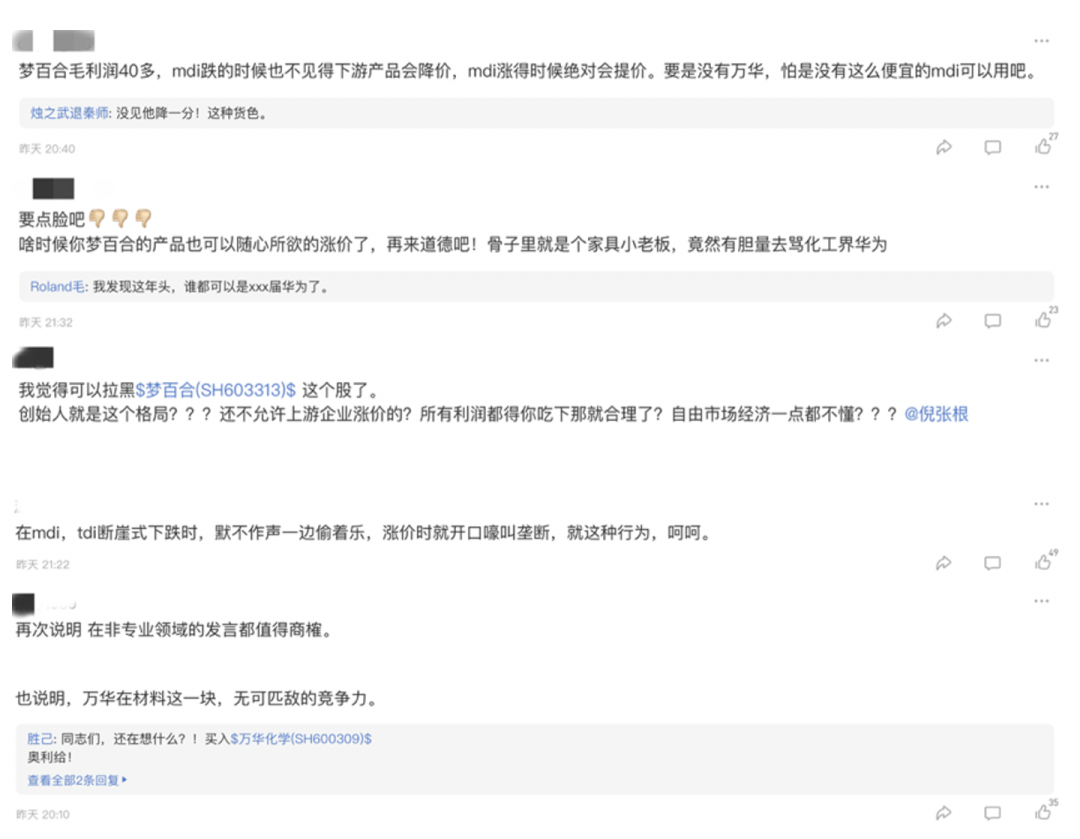Share the post timestamped 昨天 20:10
This screenshot has height=839, width=1080.
944,813
